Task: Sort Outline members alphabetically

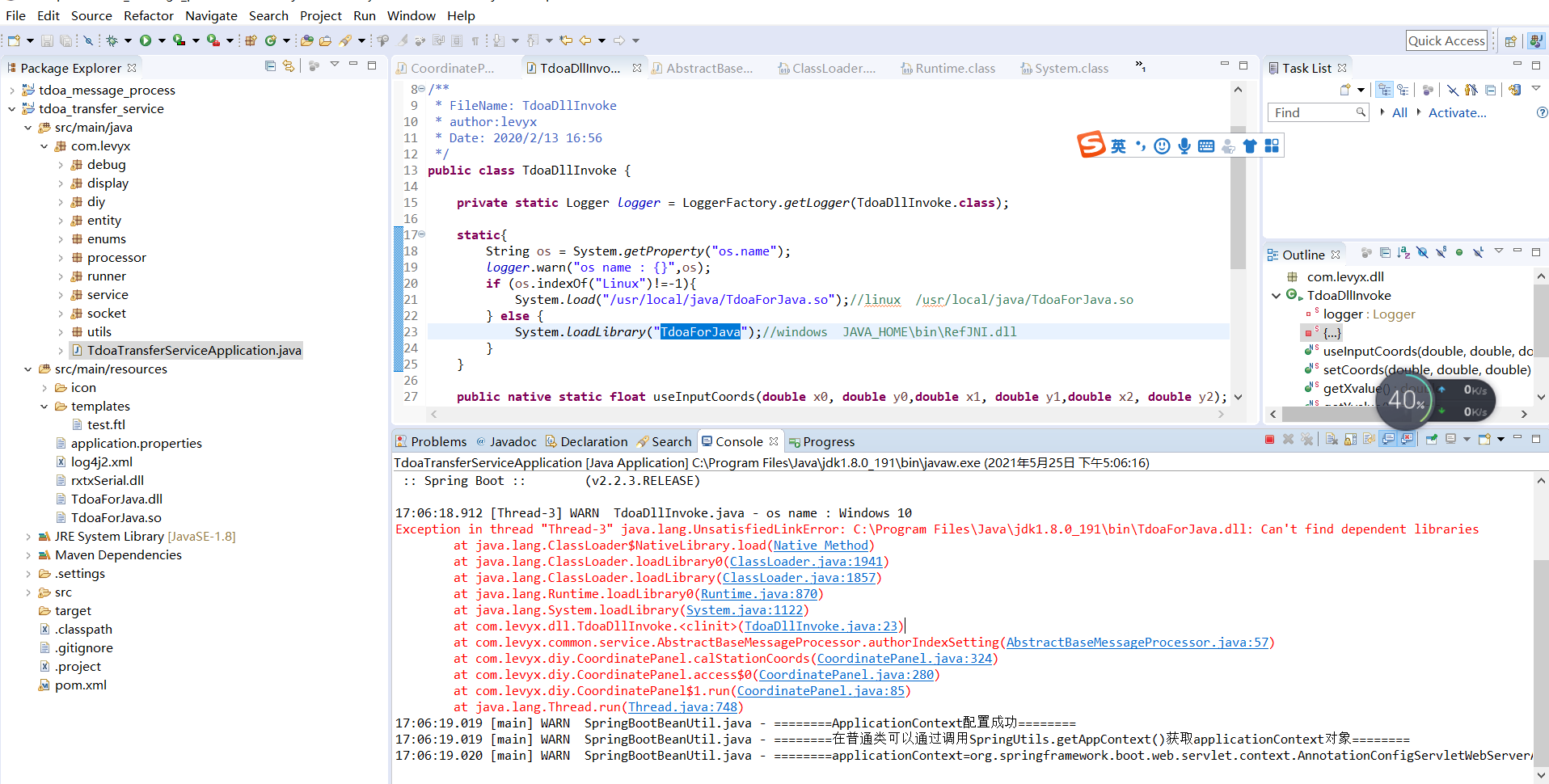Action: point(1403,253)
